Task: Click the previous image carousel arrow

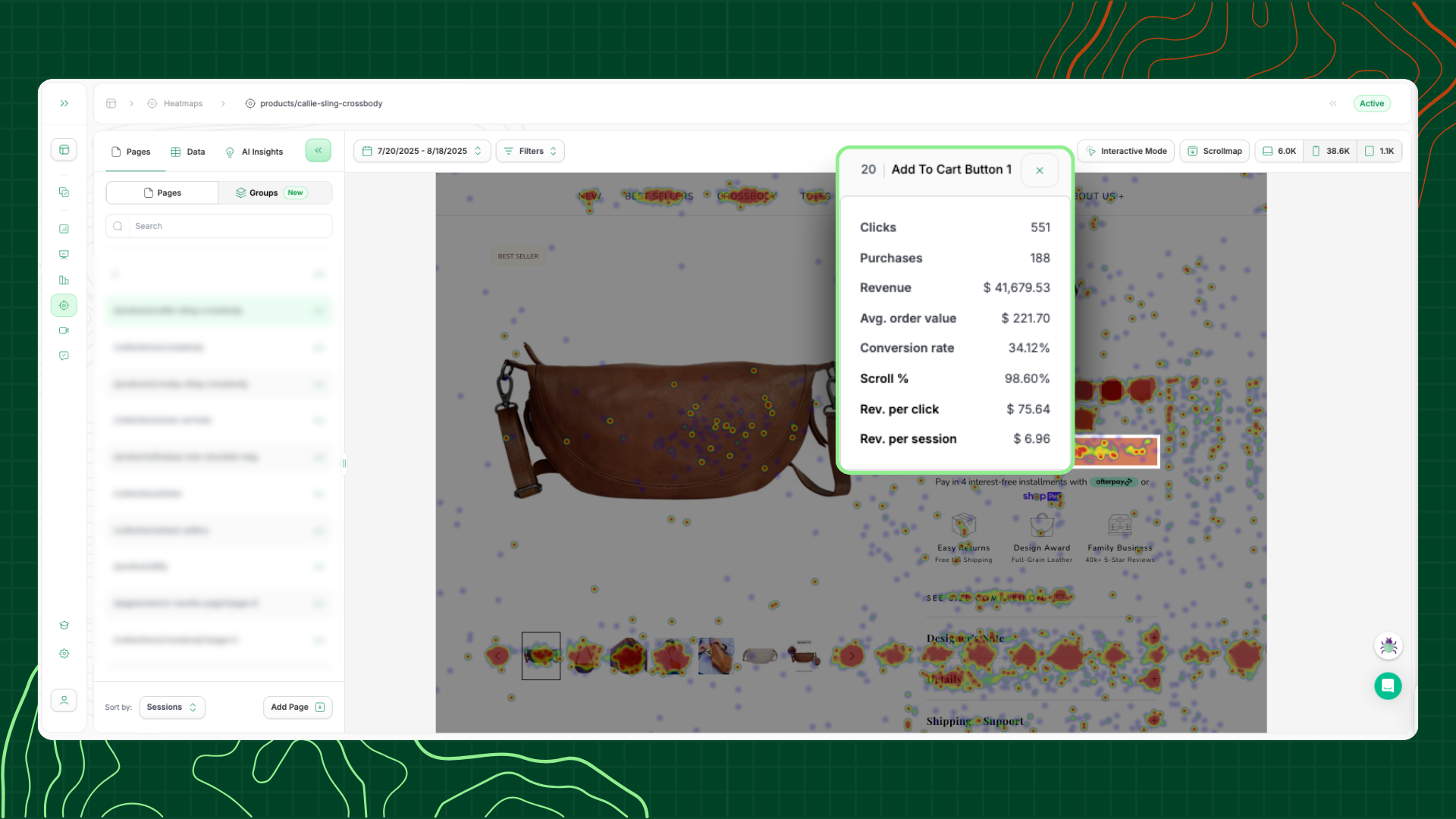Action: point(497,656)
